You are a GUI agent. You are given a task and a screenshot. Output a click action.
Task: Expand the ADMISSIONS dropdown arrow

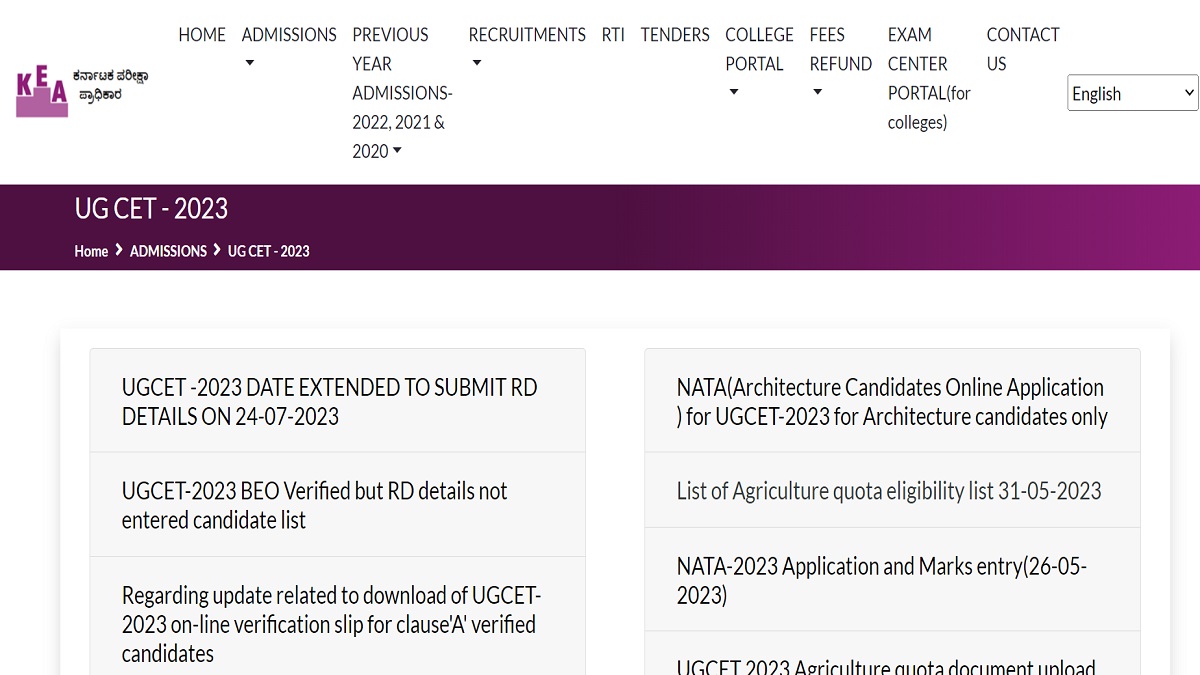point(250,64)
